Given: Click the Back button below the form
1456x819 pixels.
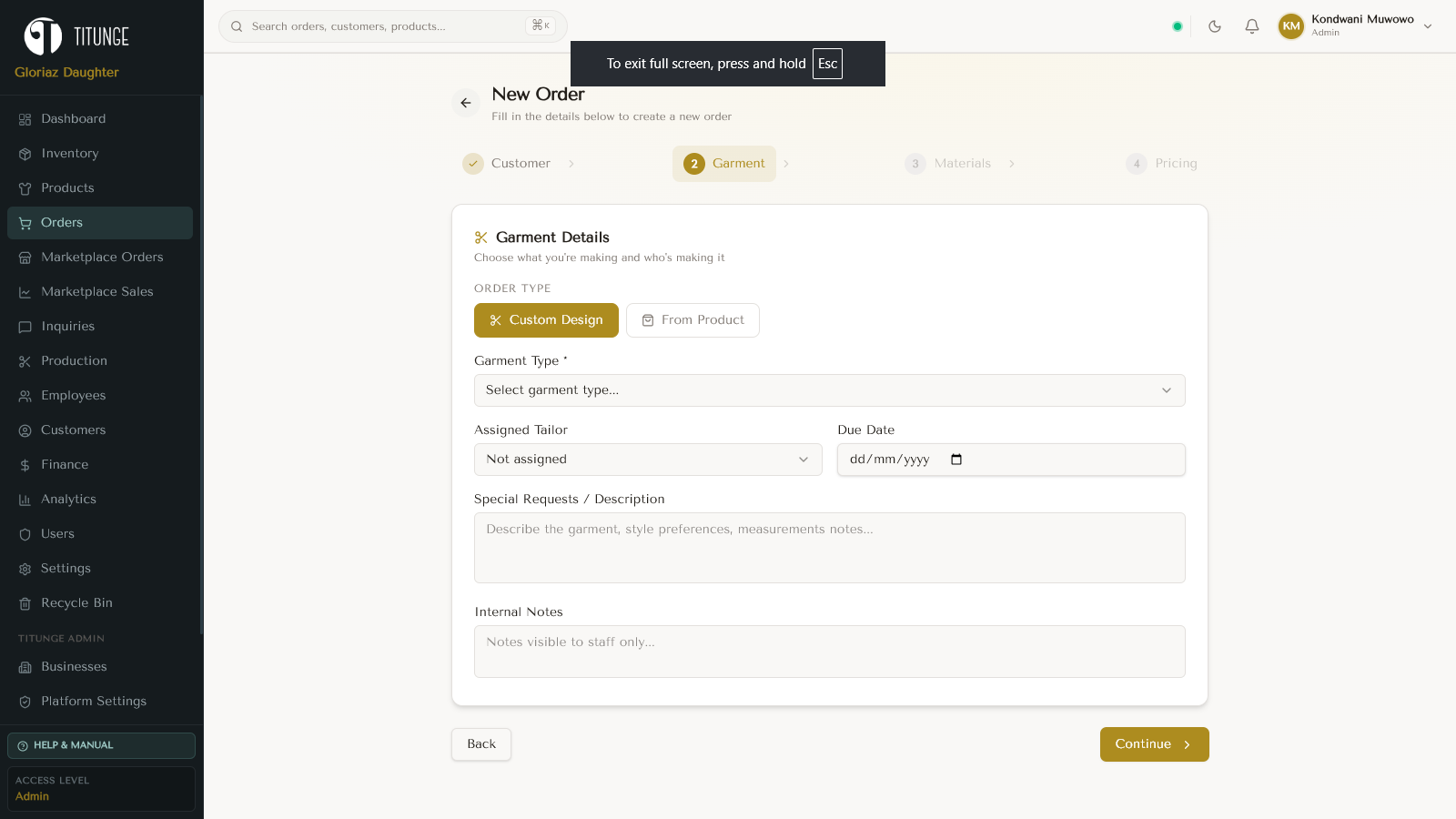Looking at the screenshot, I should point(481,744).
